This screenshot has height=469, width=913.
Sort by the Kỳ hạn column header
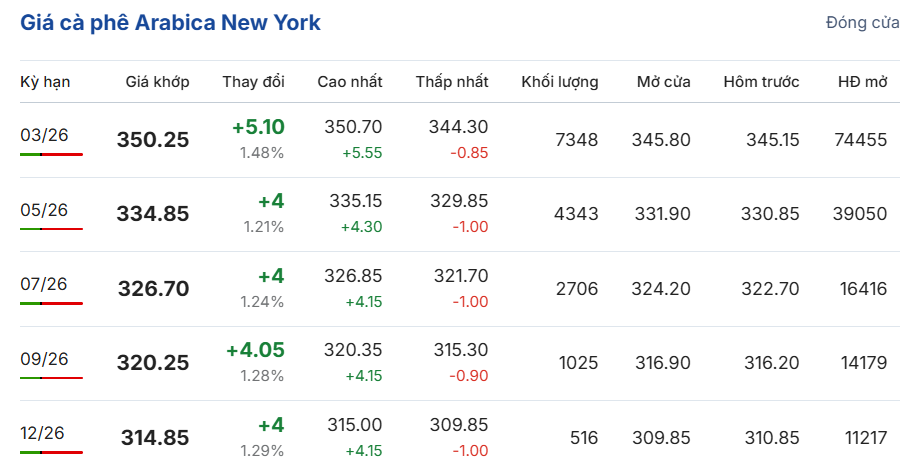45,82
